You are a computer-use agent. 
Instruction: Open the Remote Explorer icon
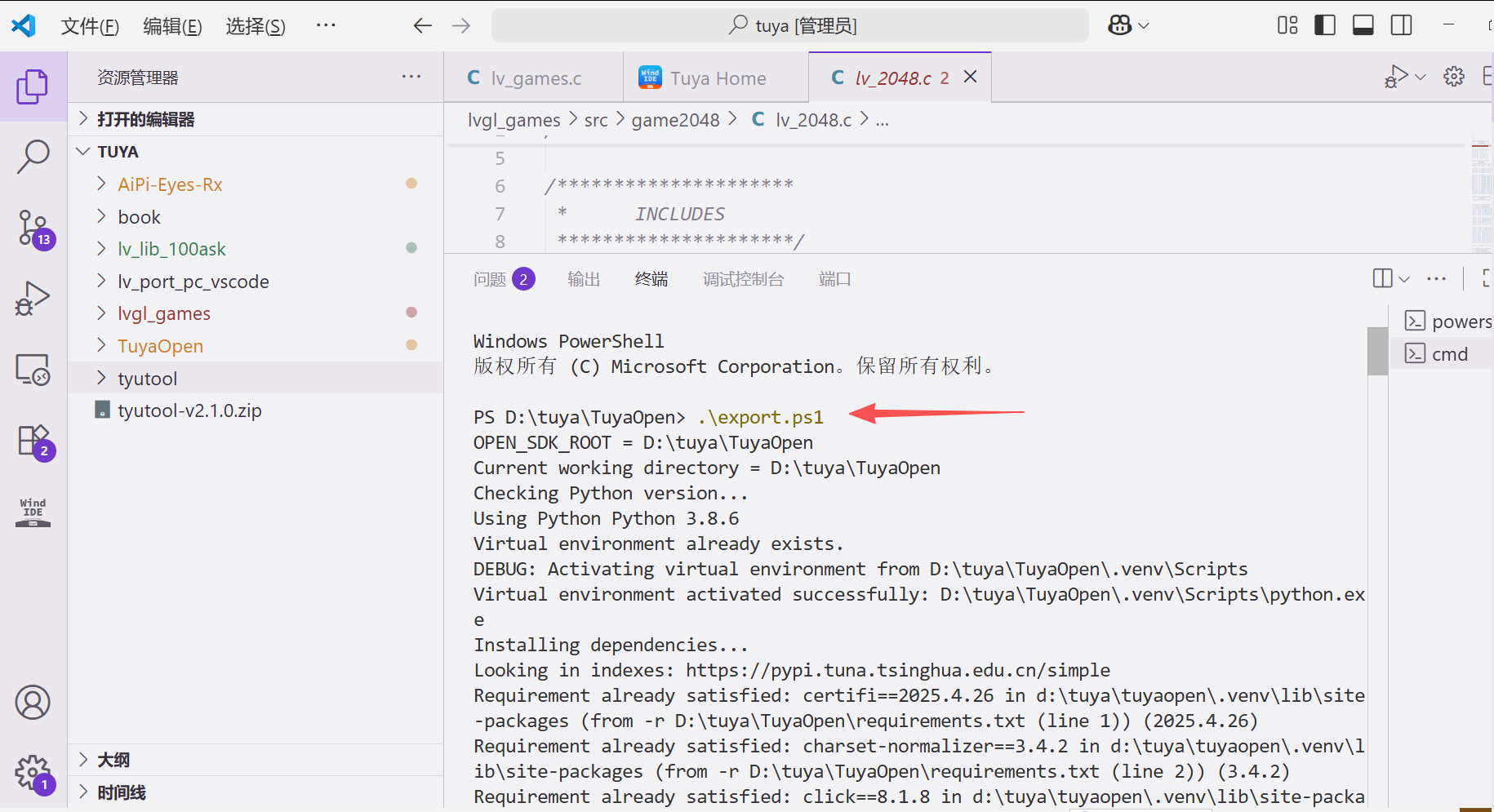(x=33, y=370)
